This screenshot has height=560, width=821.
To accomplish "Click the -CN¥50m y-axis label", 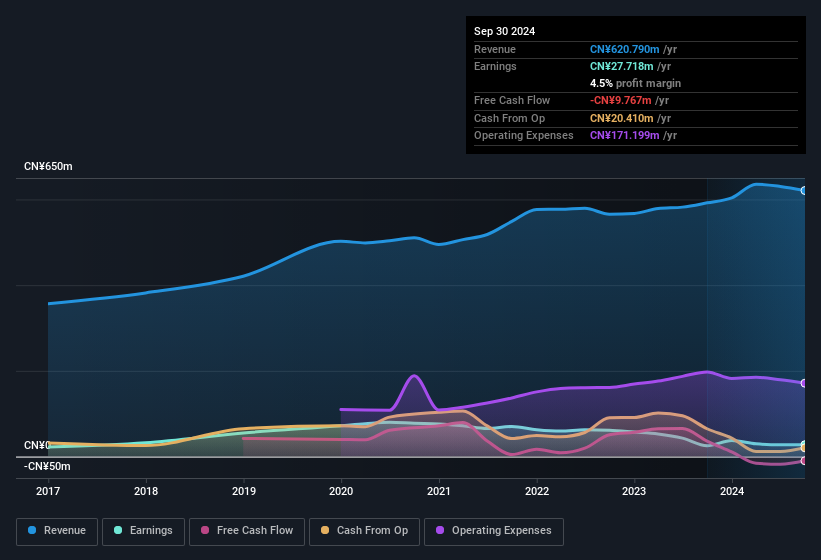I will 47,466.
